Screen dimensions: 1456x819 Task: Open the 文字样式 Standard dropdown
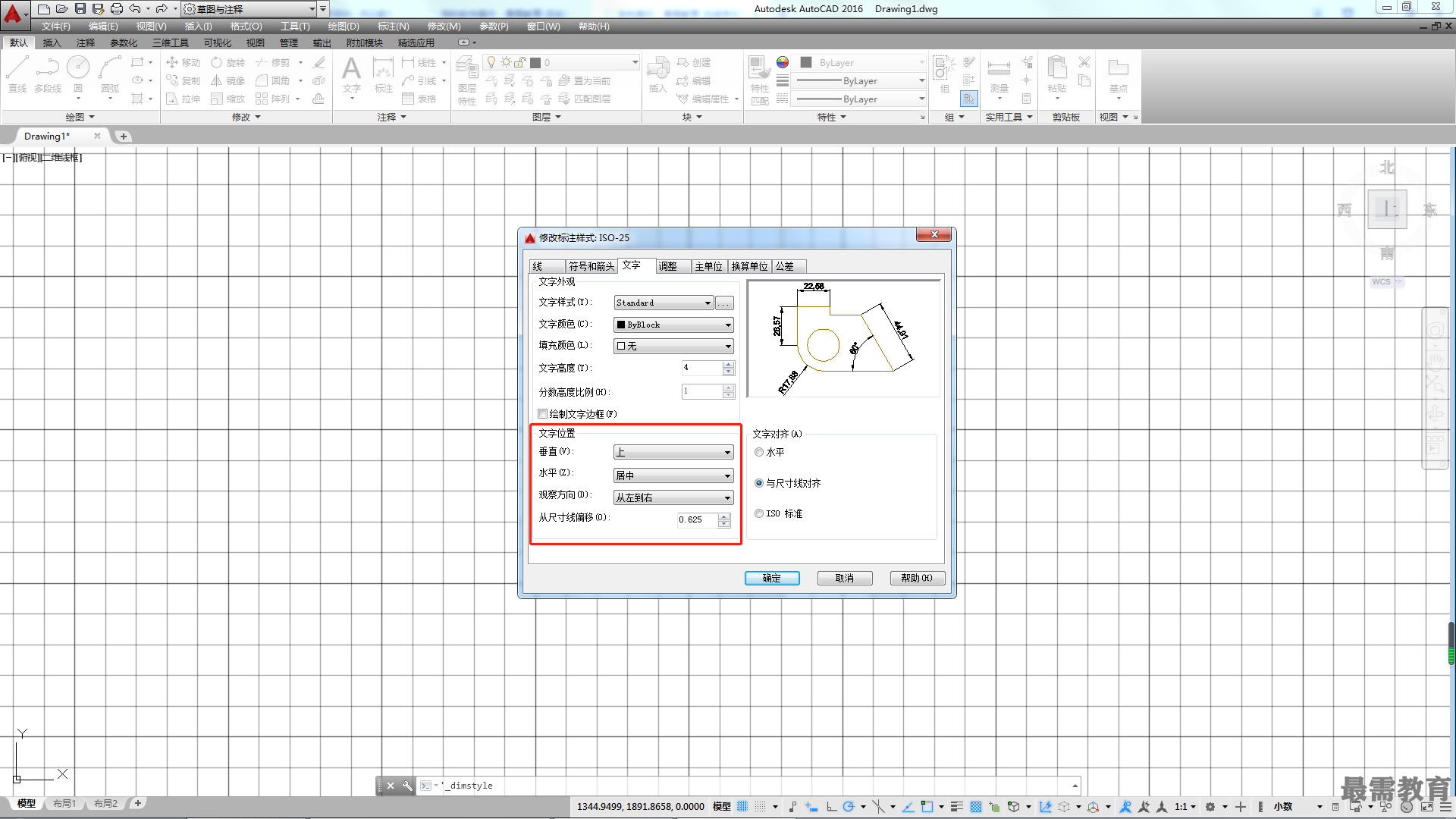tap(664, 303)
